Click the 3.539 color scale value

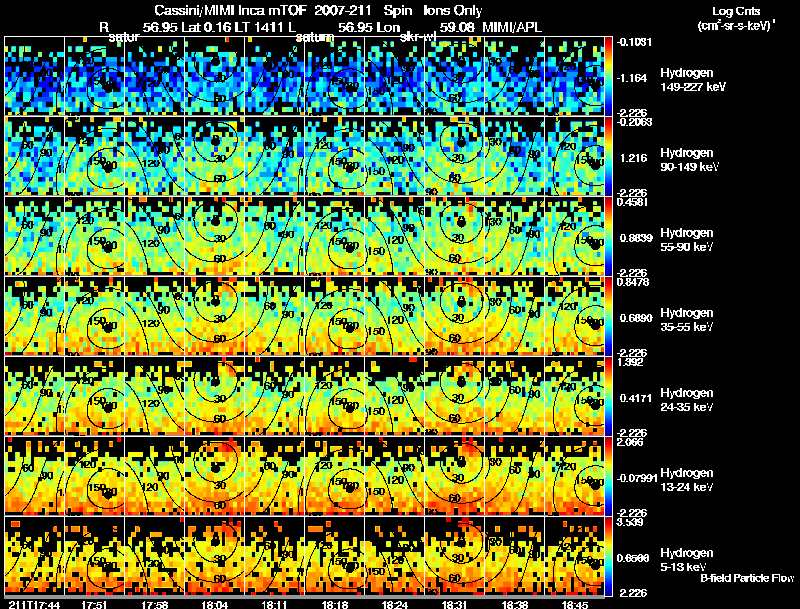(x=630, y=522)
